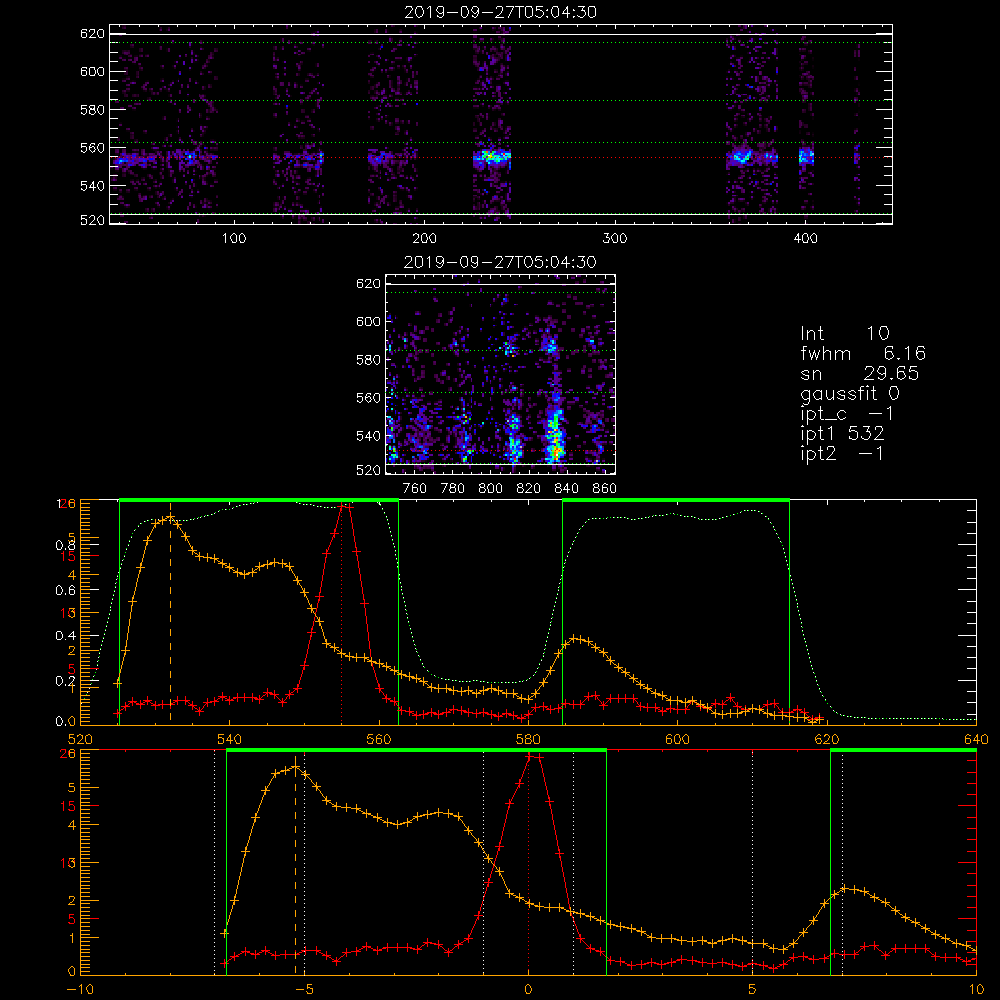Click x-axis label 640 on third plot
Viewport: 1000px width, 1000px height.
(x=976, y=739)
